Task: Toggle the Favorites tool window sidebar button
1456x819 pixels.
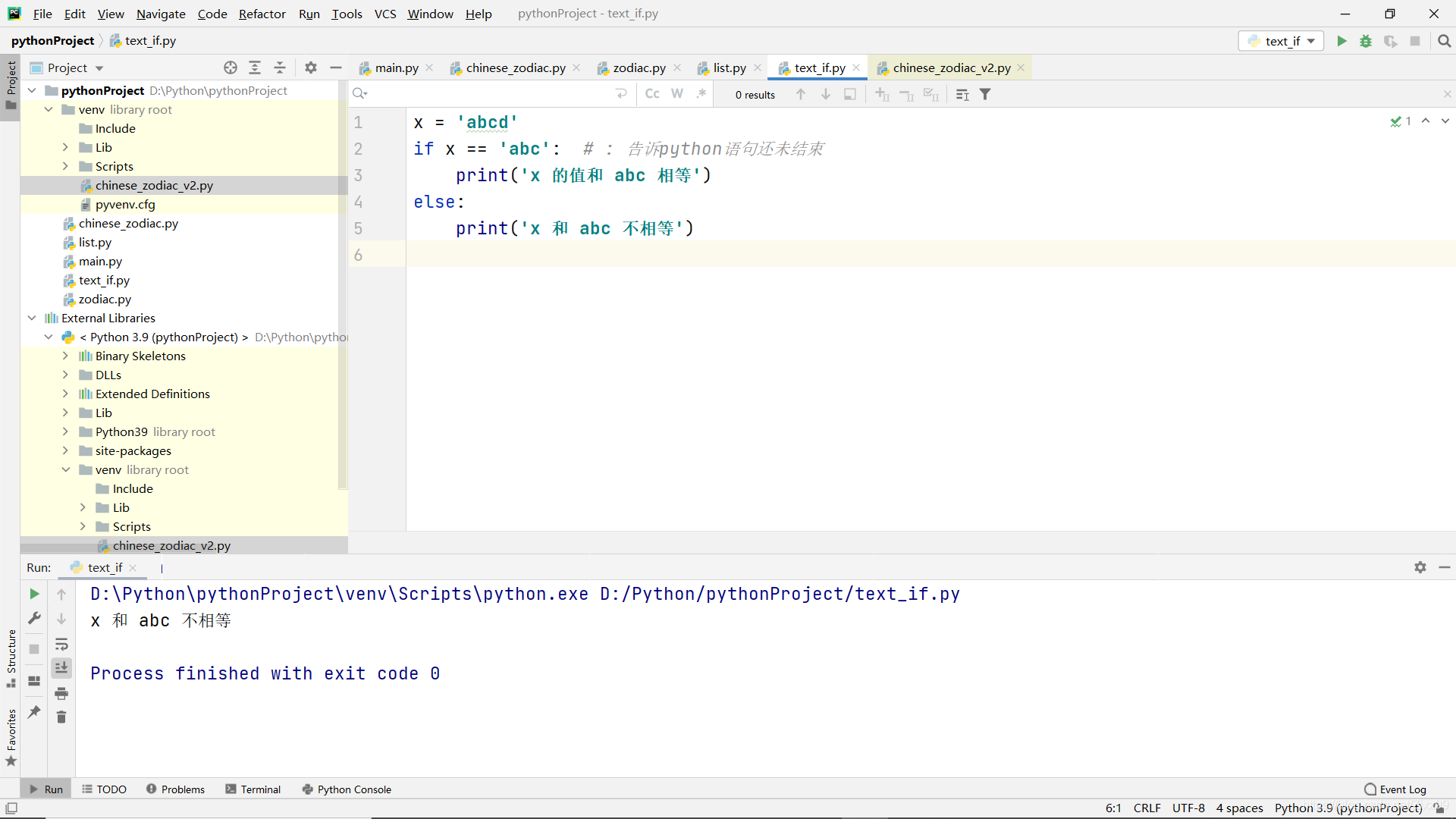Action: point(11,737)
